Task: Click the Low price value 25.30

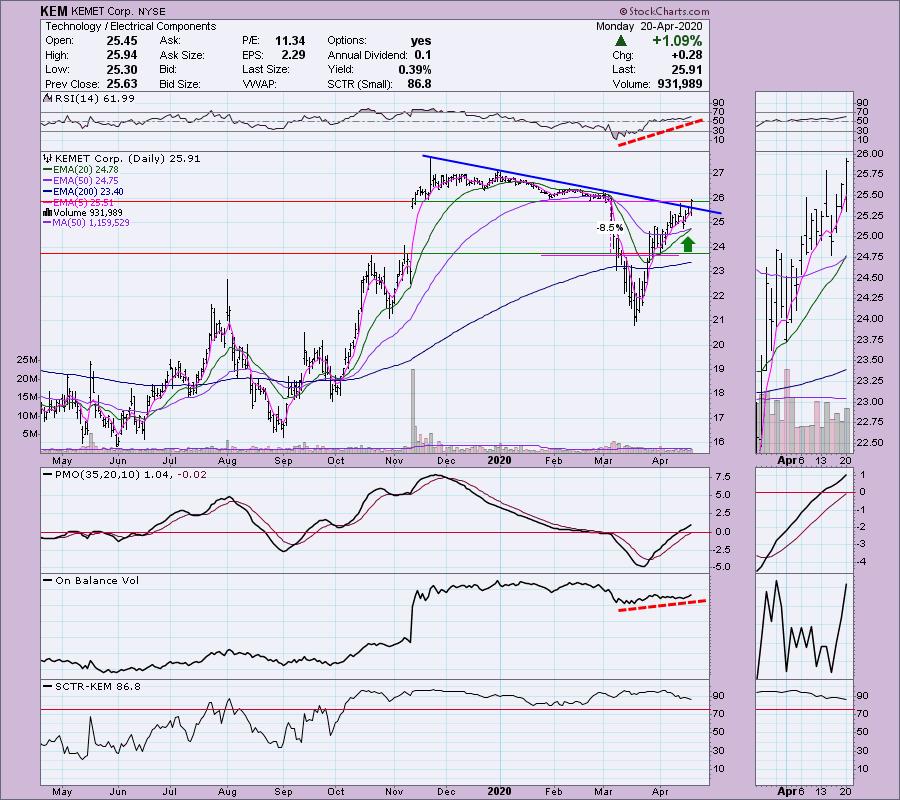Action: pyautogui.click(x=122, y=69)
